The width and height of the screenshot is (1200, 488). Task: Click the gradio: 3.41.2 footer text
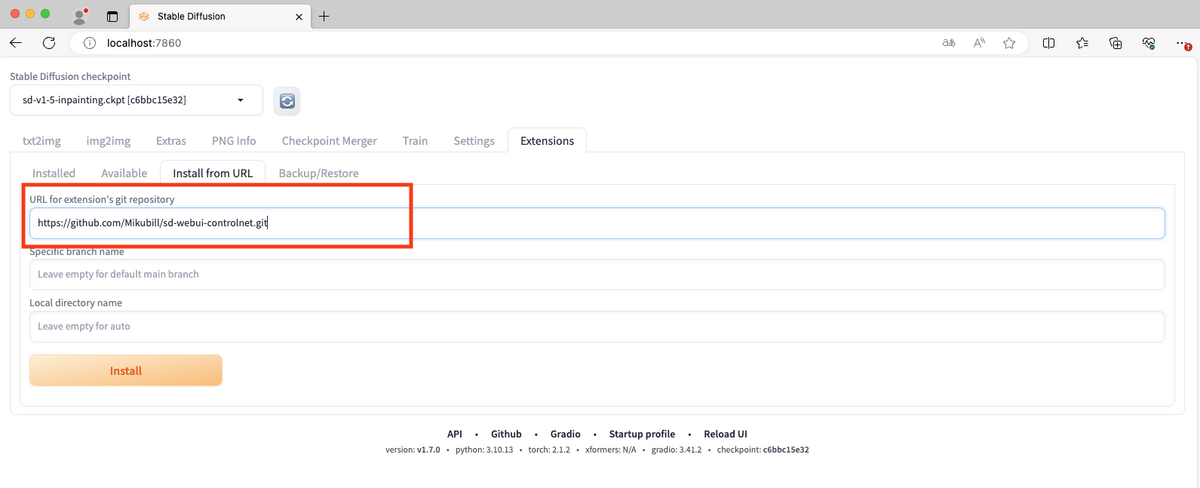click(x=675, y=450)
